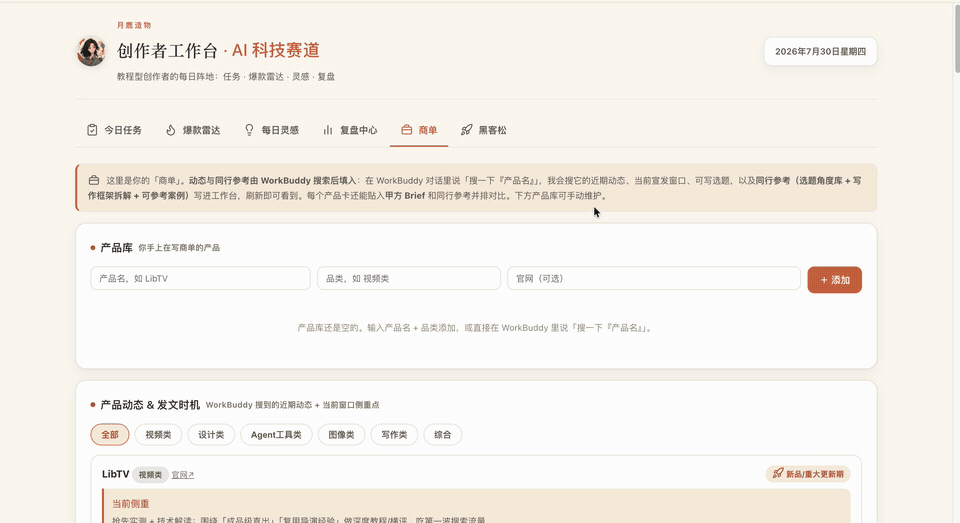Click the LibTV product name
The height and width of the screenshot is (523, 960).
click(115, 474)
